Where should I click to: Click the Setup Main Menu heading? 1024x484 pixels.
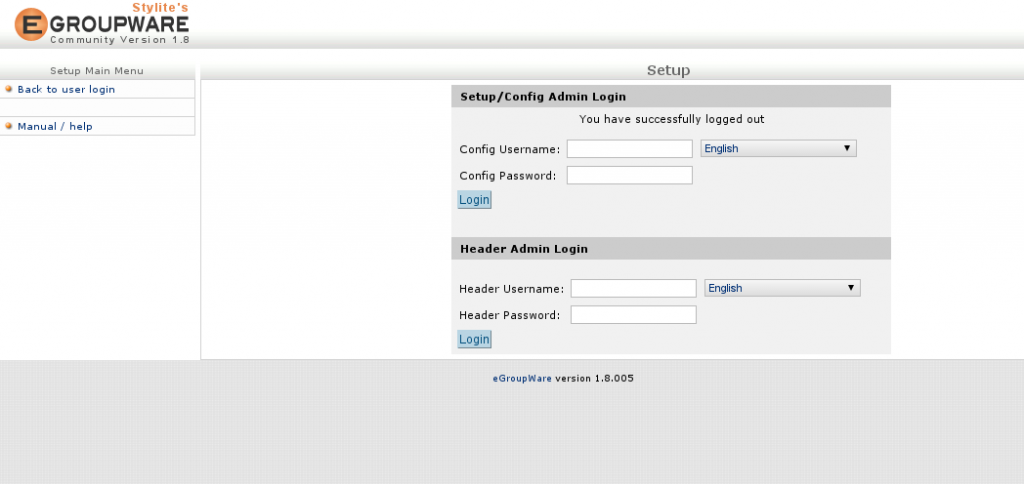pyautogui.click(x=97, y=71)
